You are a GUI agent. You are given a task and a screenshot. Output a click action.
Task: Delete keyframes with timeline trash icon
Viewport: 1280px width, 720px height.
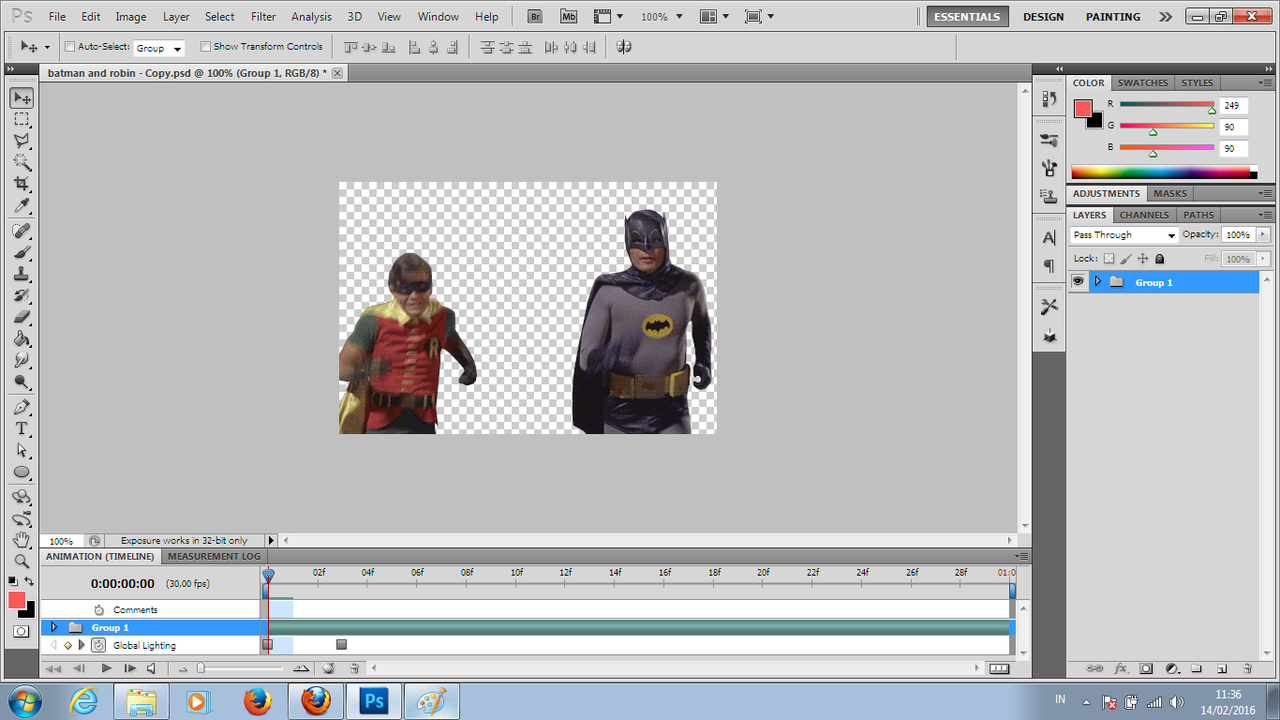[354, 668]
